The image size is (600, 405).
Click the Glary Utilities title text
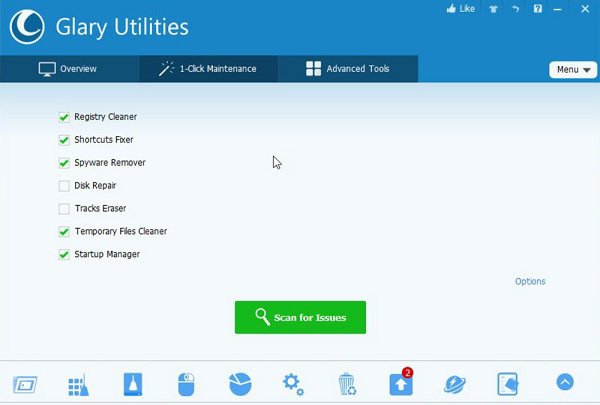122,27
